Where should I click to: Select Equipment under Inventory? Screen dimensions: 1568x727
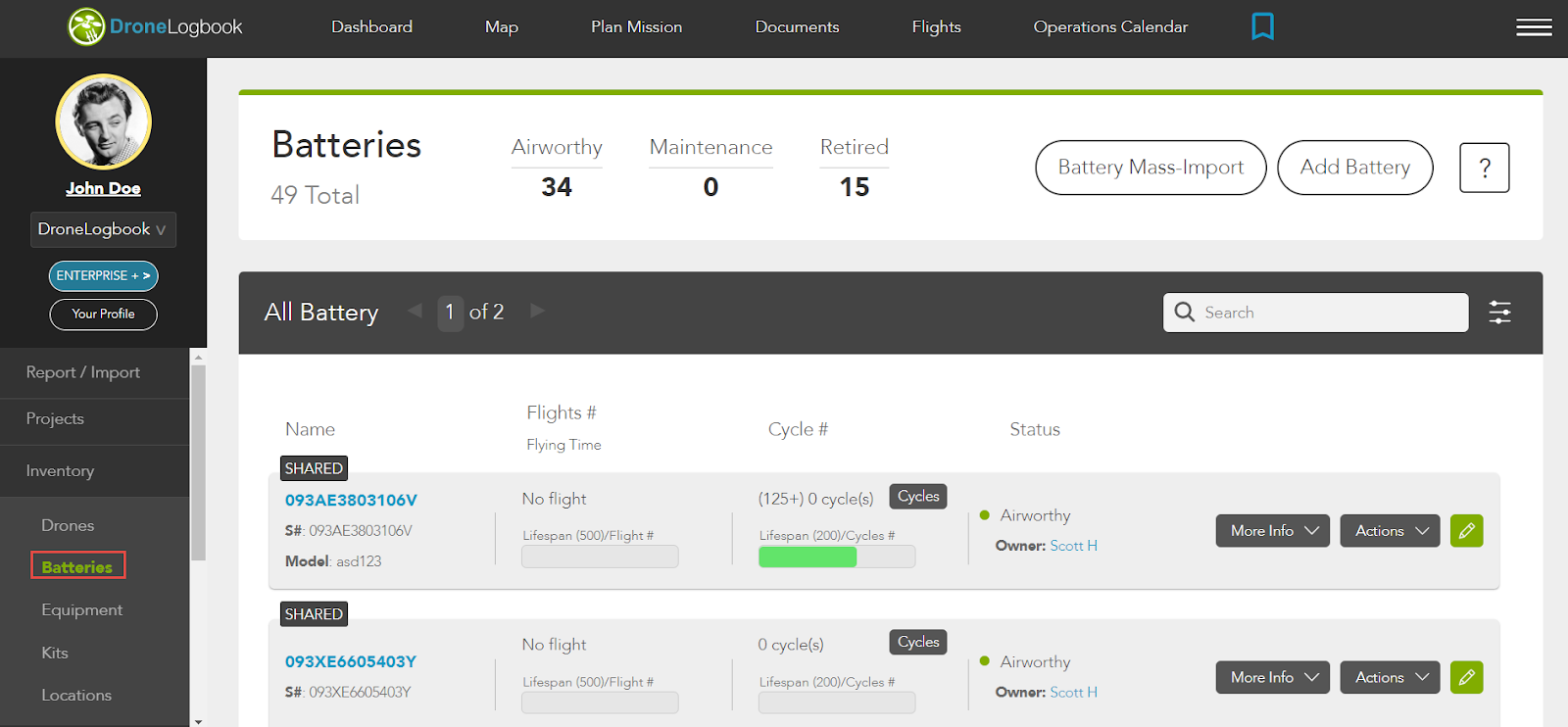point(82,609)
